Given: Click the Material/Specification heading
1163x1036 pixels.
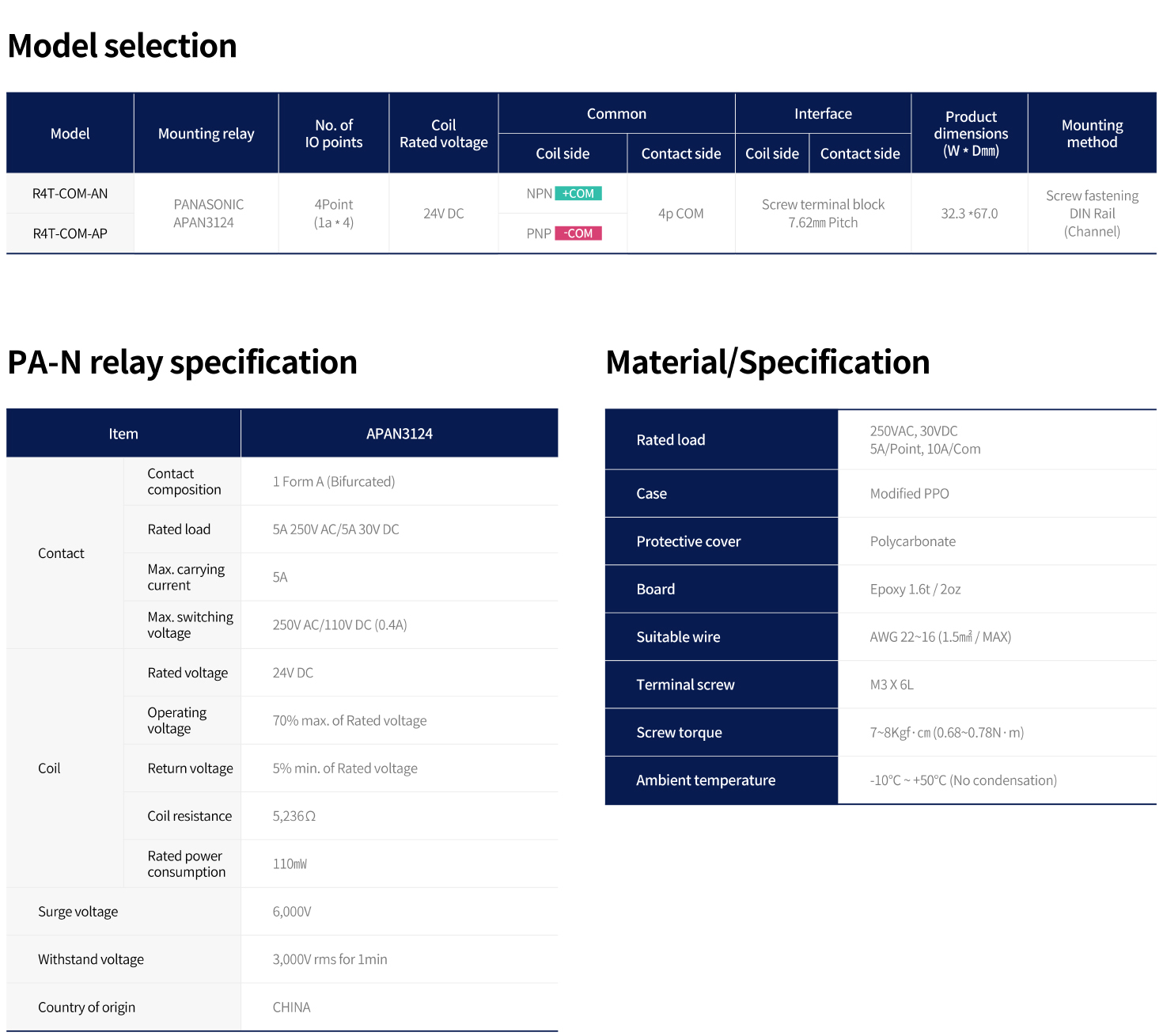Looking at the screenshot, I should coord(767,362).
